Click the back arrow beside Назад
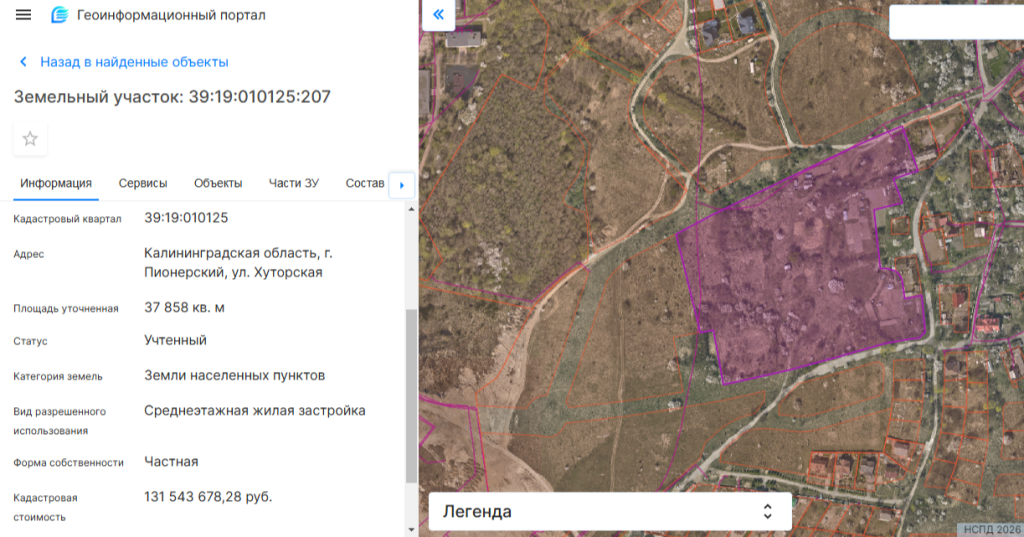Image resolution: width=1024 pixels, height=537 pixels. point(23,62)
